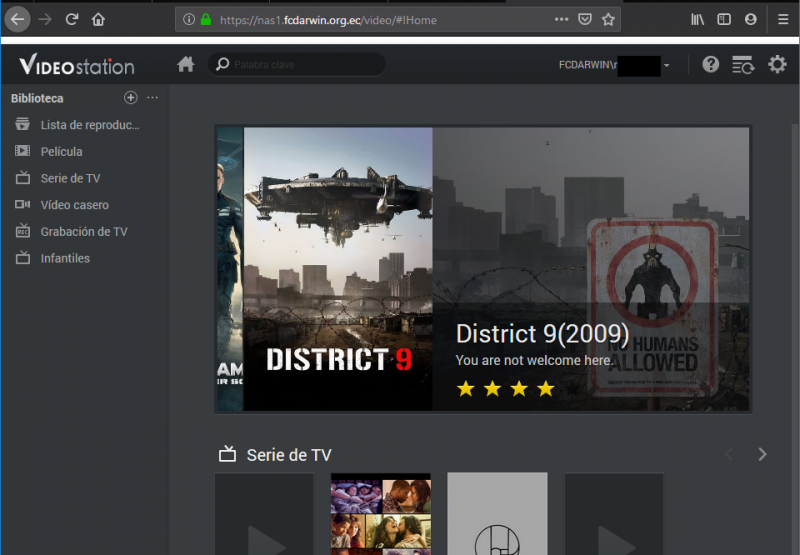The width and height of the screenshot is (800, 555).
Task: Reload the page with the refresh icon
Action: pyautogui.click(x=72, y=19)
